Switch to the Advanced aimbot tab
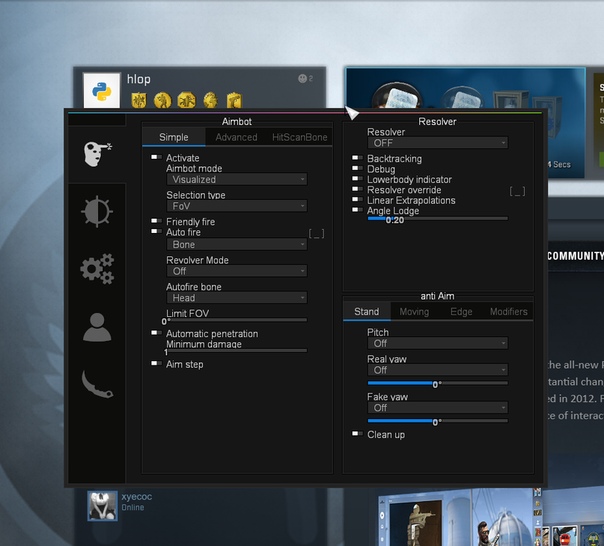 [x=236, y=137]
